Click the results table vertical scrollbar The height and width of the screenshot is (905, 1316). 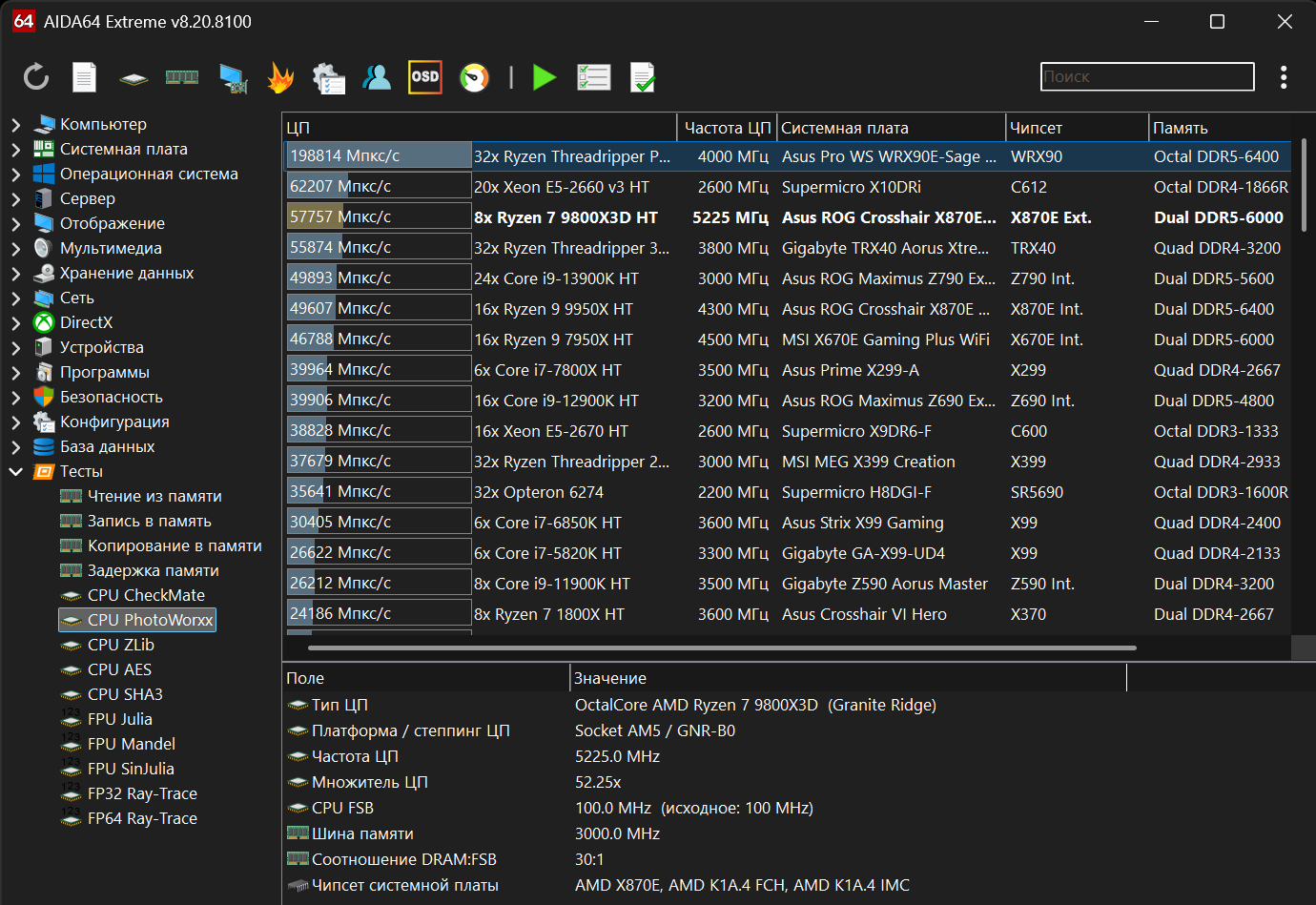point(1304,186)
